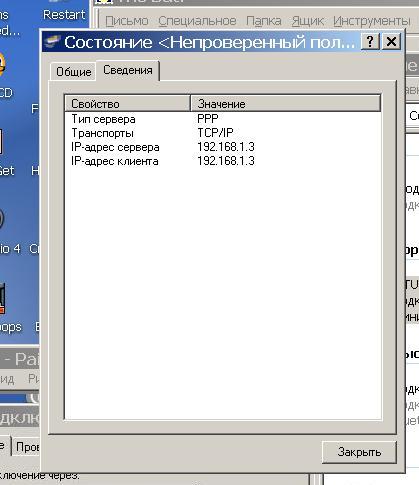
Task: Select the Транспорты row
Action: tap(223, 133)
